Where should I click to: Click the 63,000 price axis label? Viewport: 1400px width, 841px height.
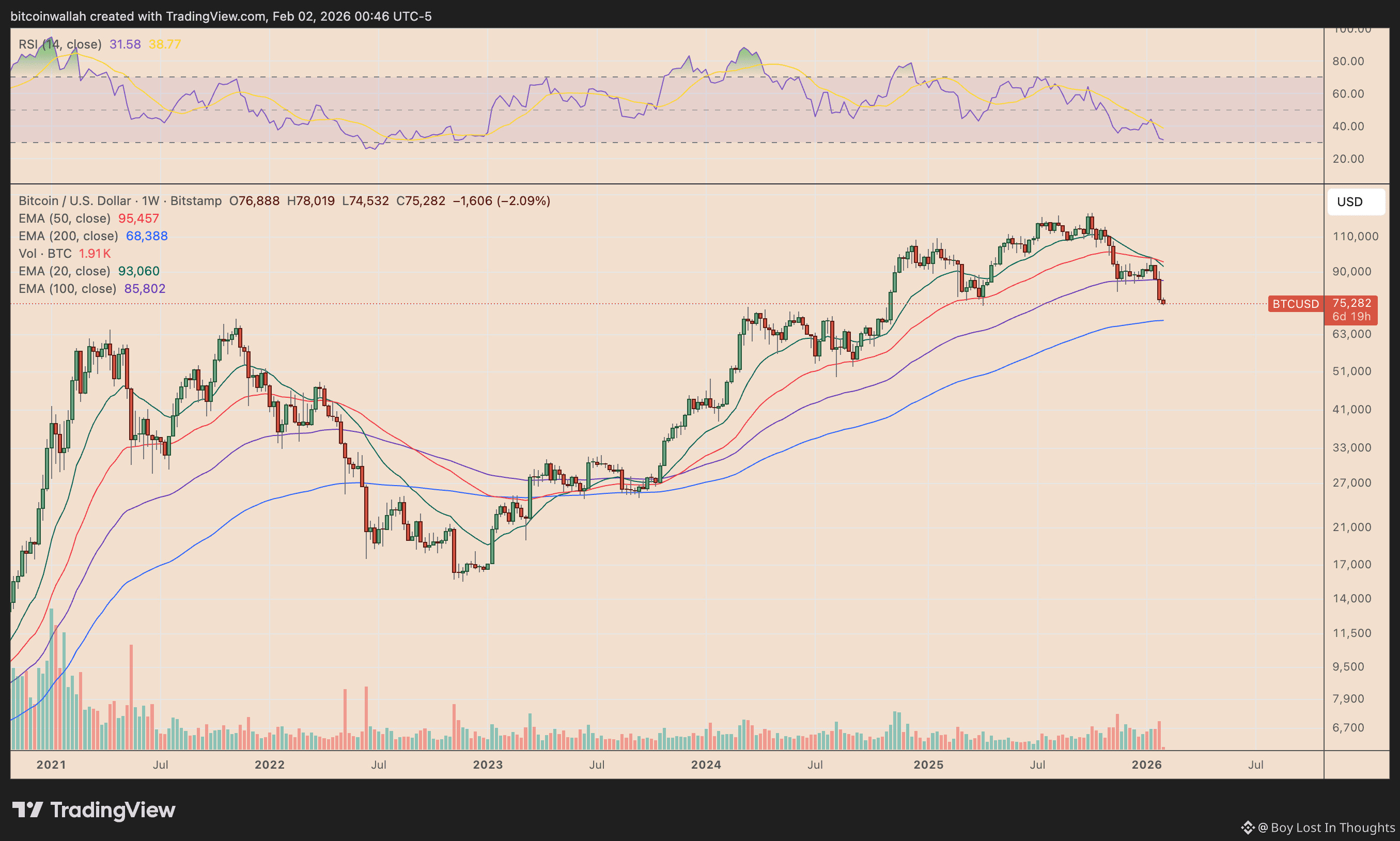[1351, 334]
